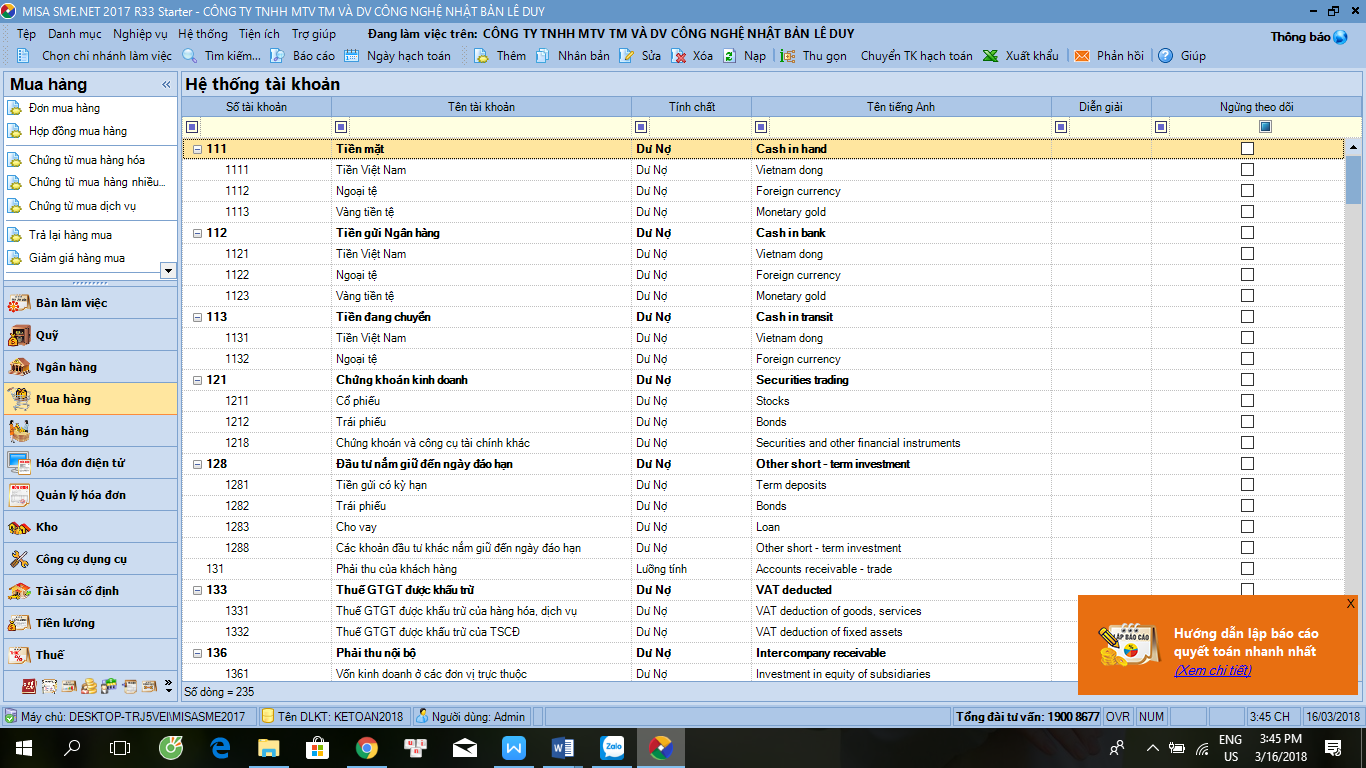1366x768 pixels.
Task: Toggle checkbox on the 131 account row
Action: (x=1247, y=569)
